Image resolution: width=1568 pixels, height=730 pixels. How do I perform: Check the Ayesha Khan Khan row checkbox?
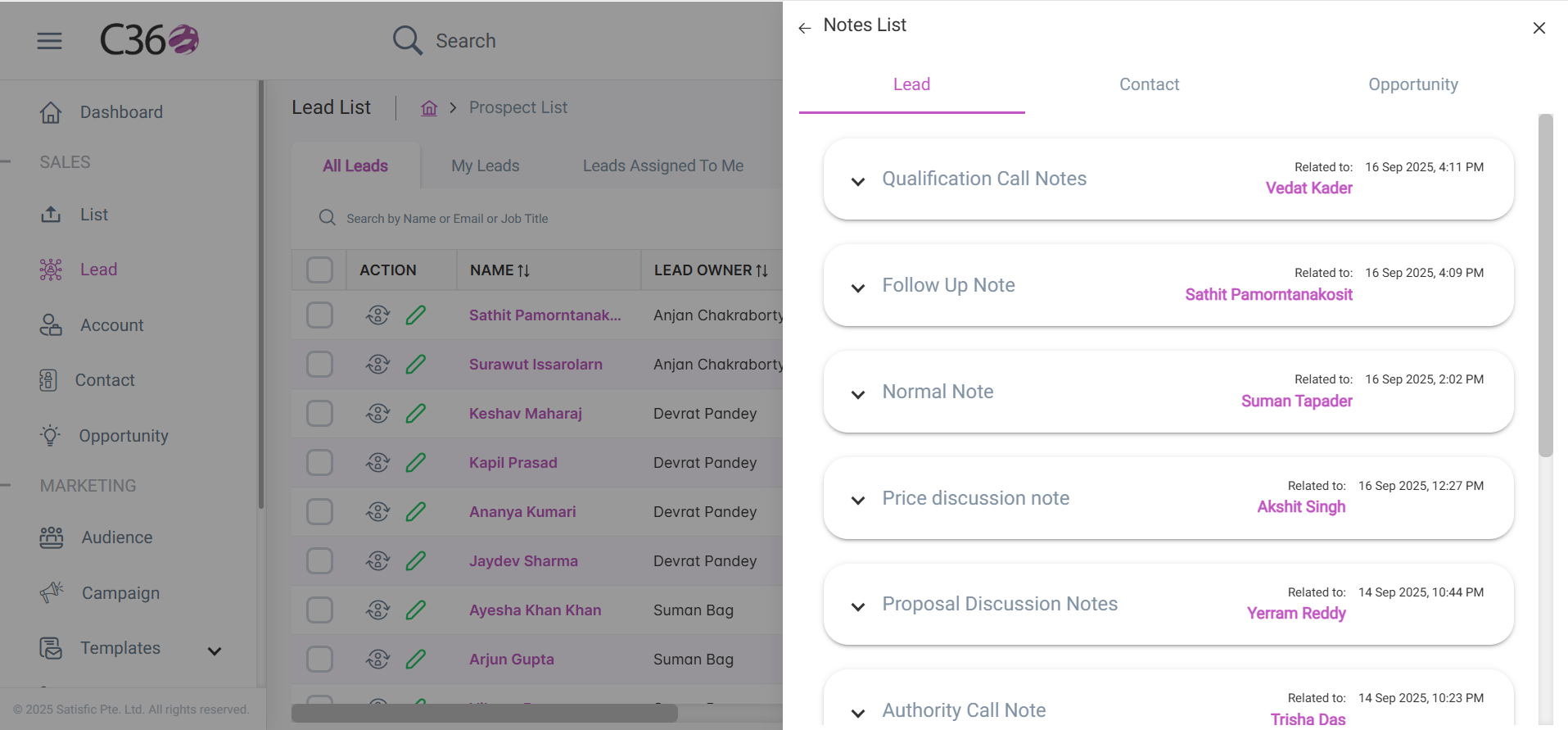pos(319,610)
